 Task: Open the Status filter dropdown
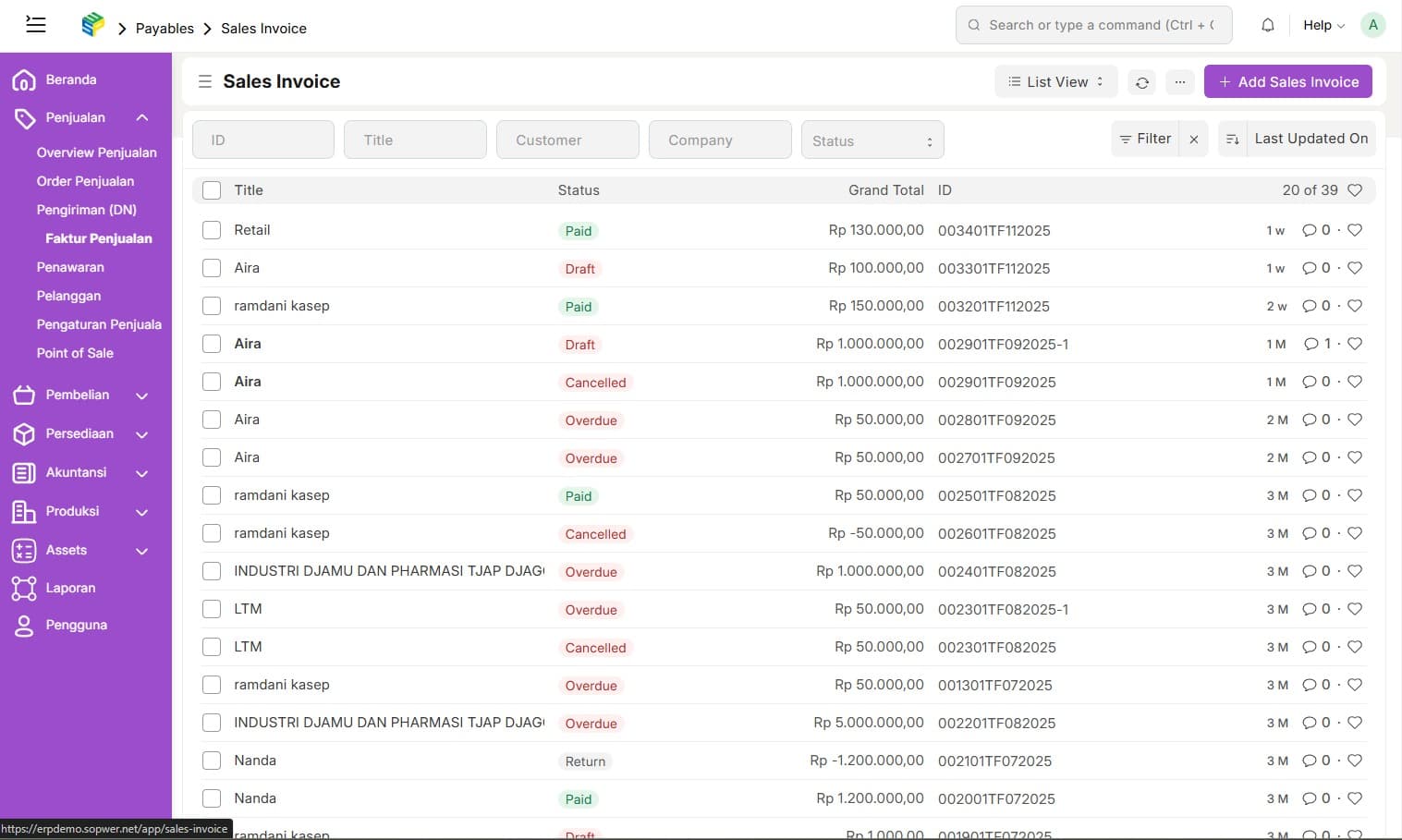click(872, 140)
